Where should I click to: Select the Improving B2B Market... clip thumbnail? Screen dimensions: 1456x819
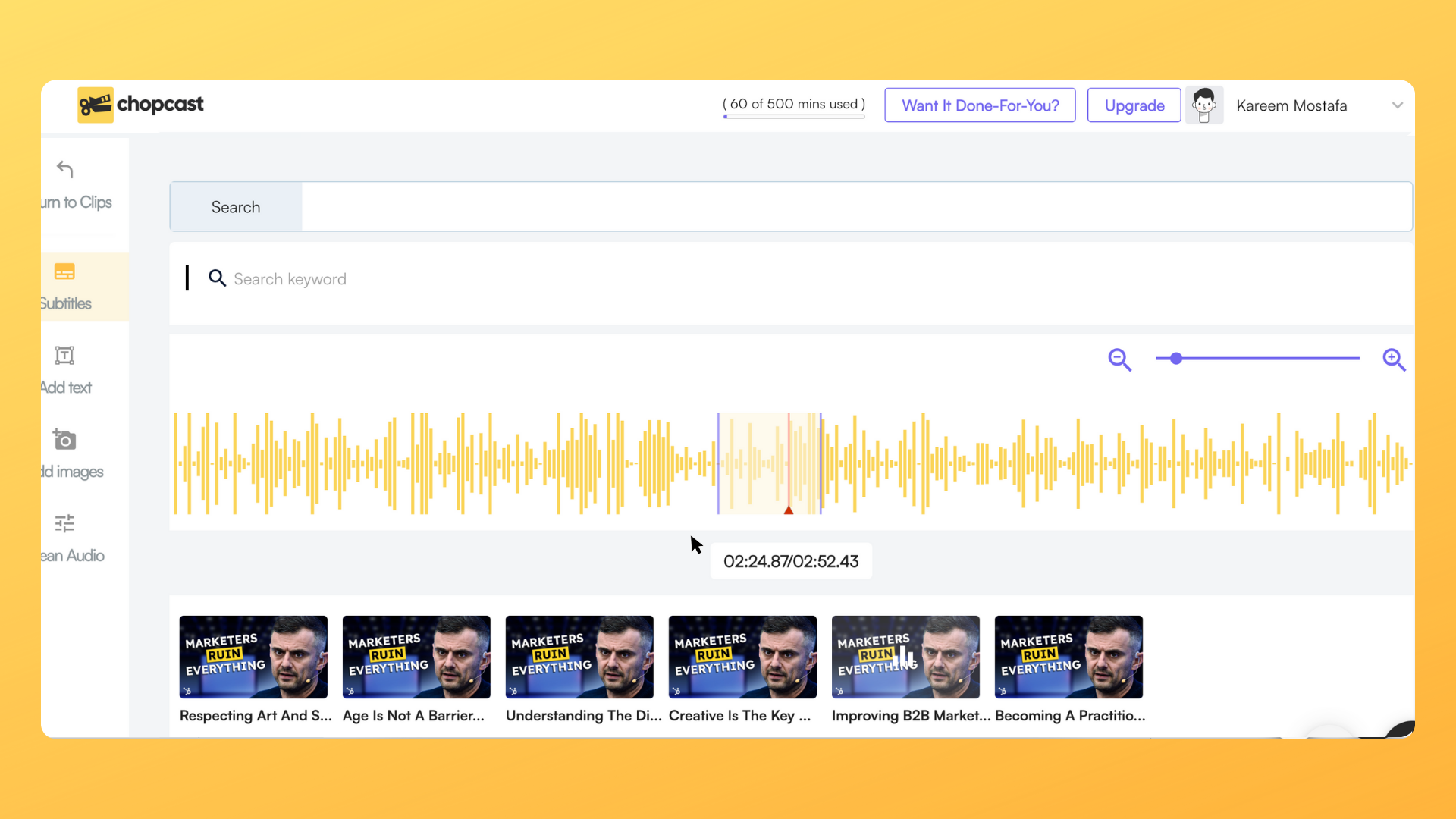[905, 657]
